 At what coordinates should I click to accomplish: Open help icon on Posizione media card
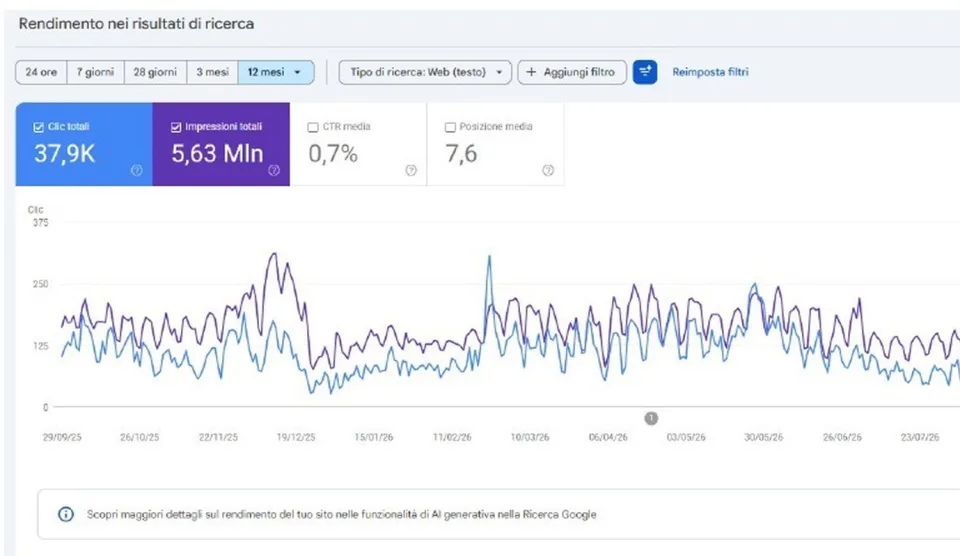click(548, 170)
